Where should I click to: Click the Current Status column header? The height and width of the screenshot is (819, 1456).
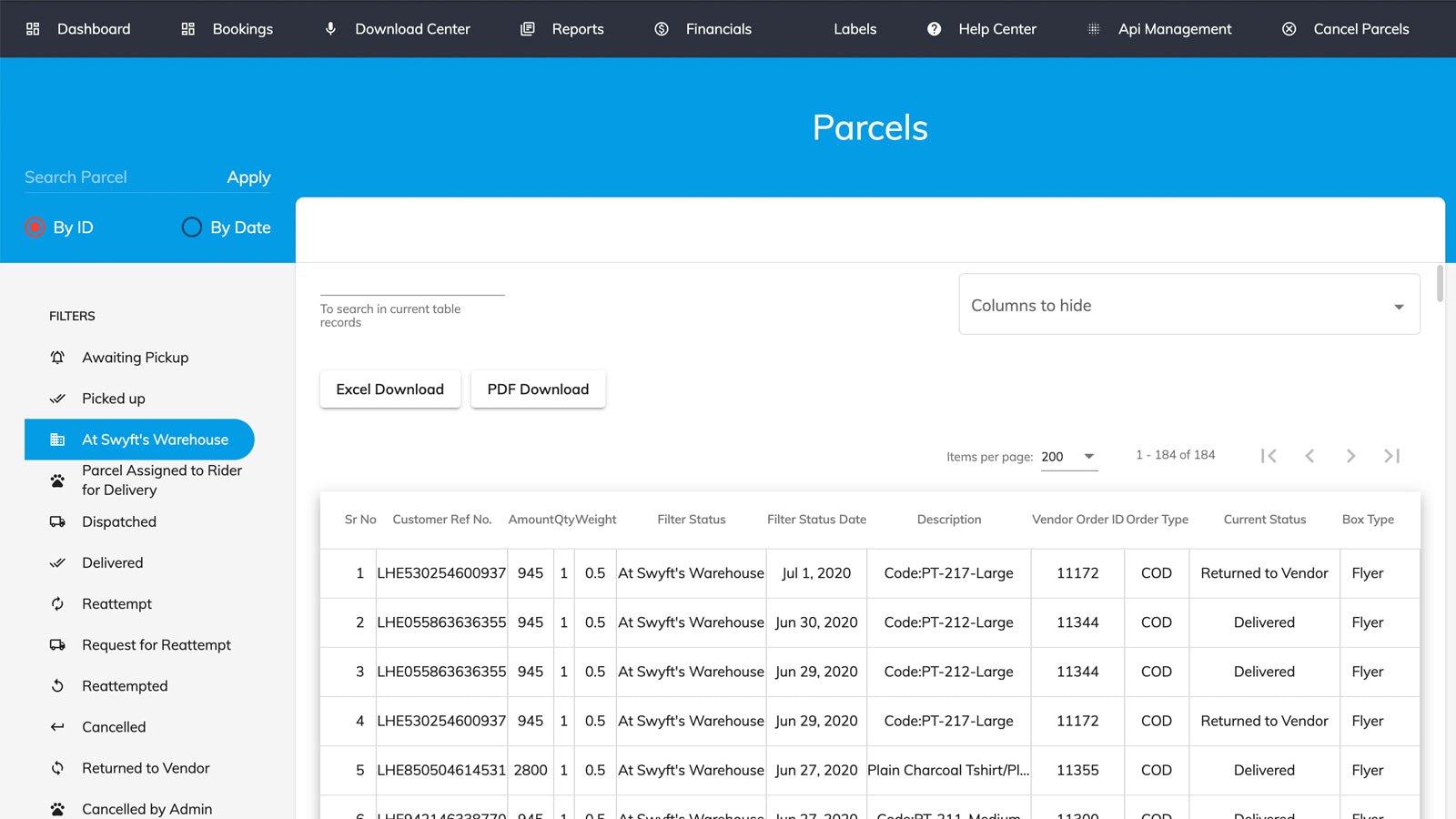(1265, 520)
